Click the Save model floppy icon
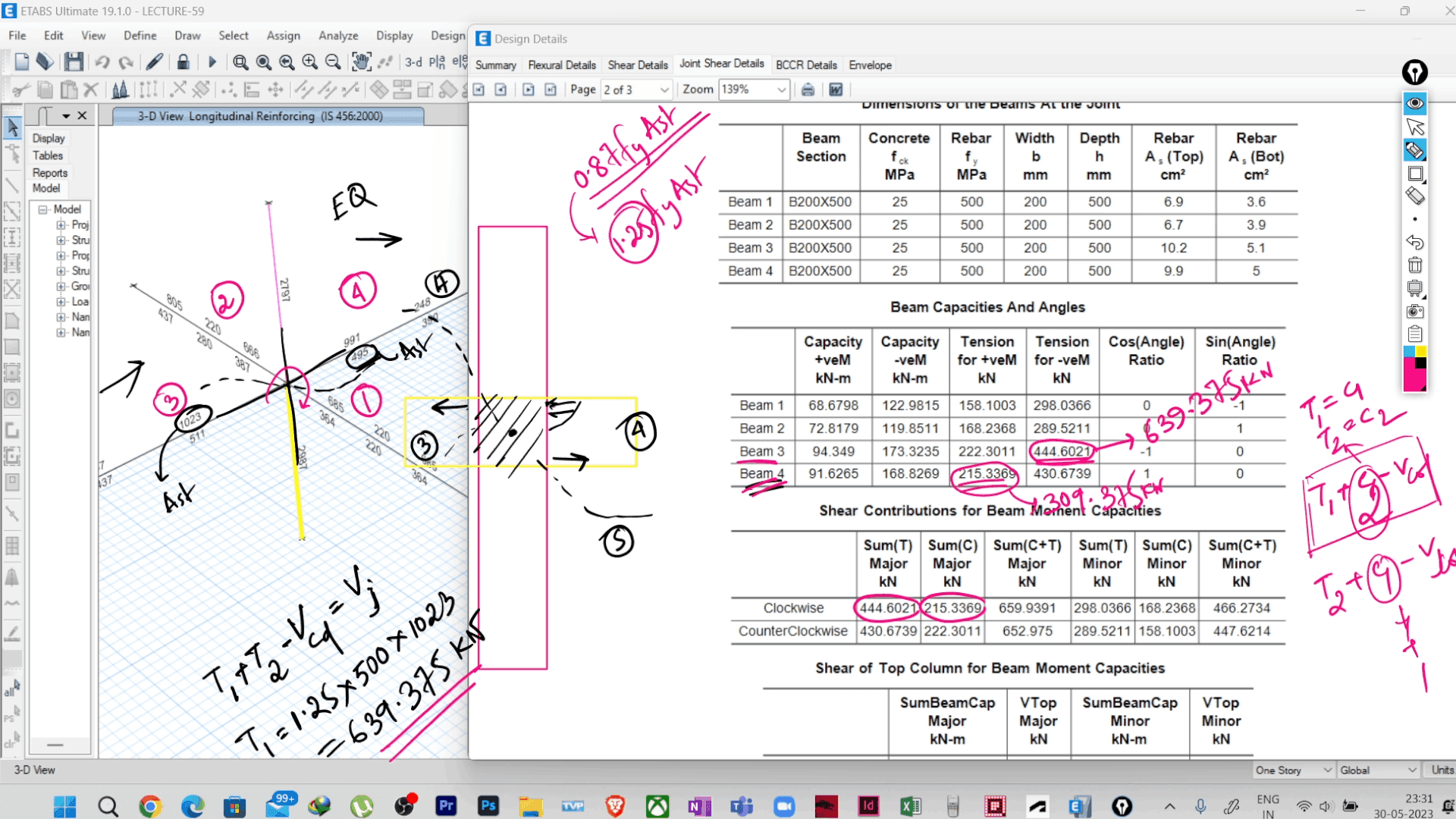Viewport: 1456px width, 819px height. tap(74, 62)
